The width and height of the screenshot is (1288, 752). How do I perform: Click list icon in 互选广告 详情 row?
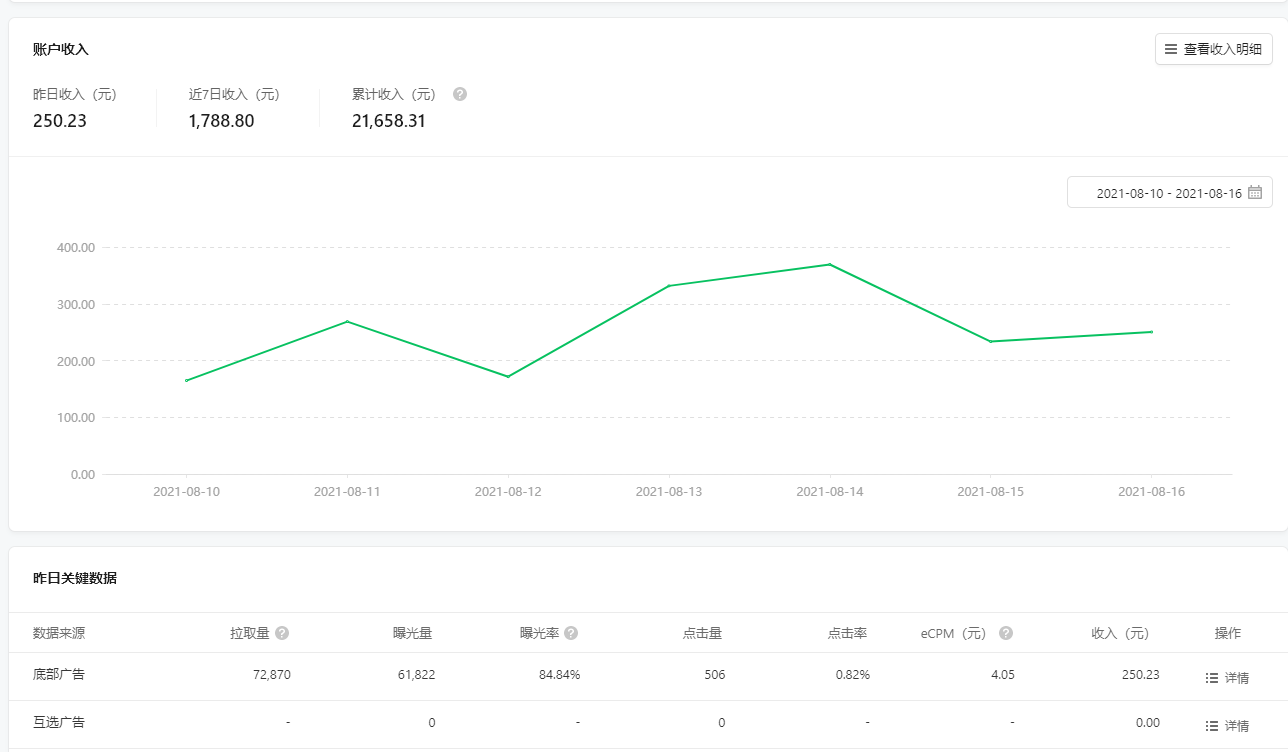1212,725
